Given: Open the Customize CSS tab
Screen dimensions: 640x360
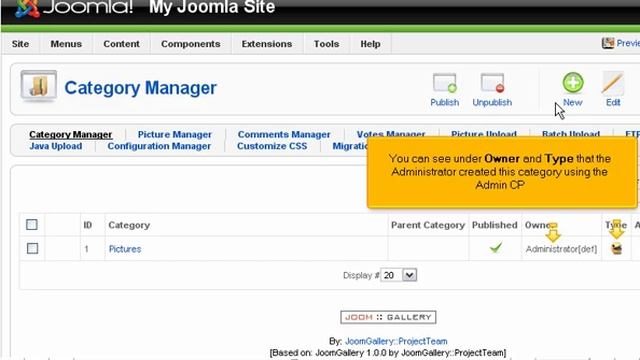Looking at the screenshot, I should pos(272,146).
